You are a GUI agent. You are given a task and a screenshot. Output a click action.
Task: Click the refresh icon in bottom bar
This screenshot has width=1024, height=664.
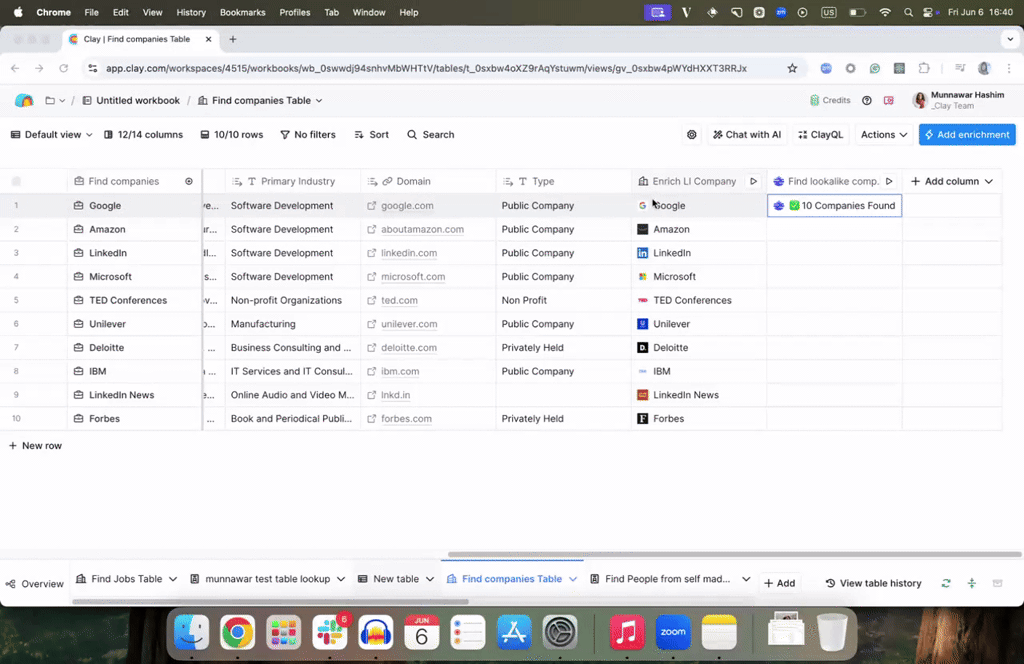946,583
